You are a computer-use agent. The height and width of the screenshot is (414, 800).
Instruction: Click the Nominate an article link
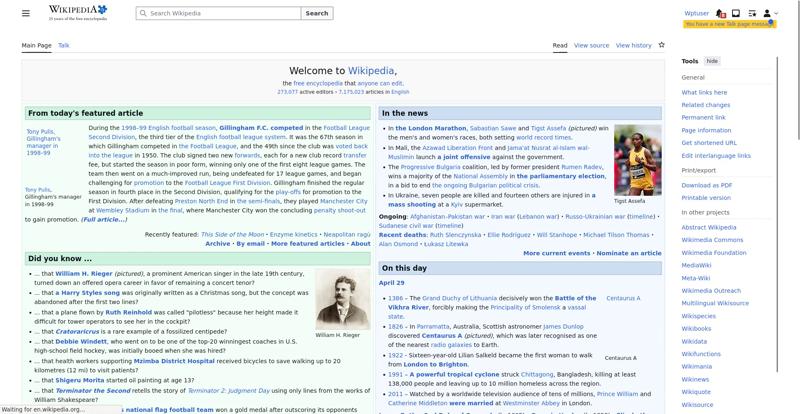628,253
